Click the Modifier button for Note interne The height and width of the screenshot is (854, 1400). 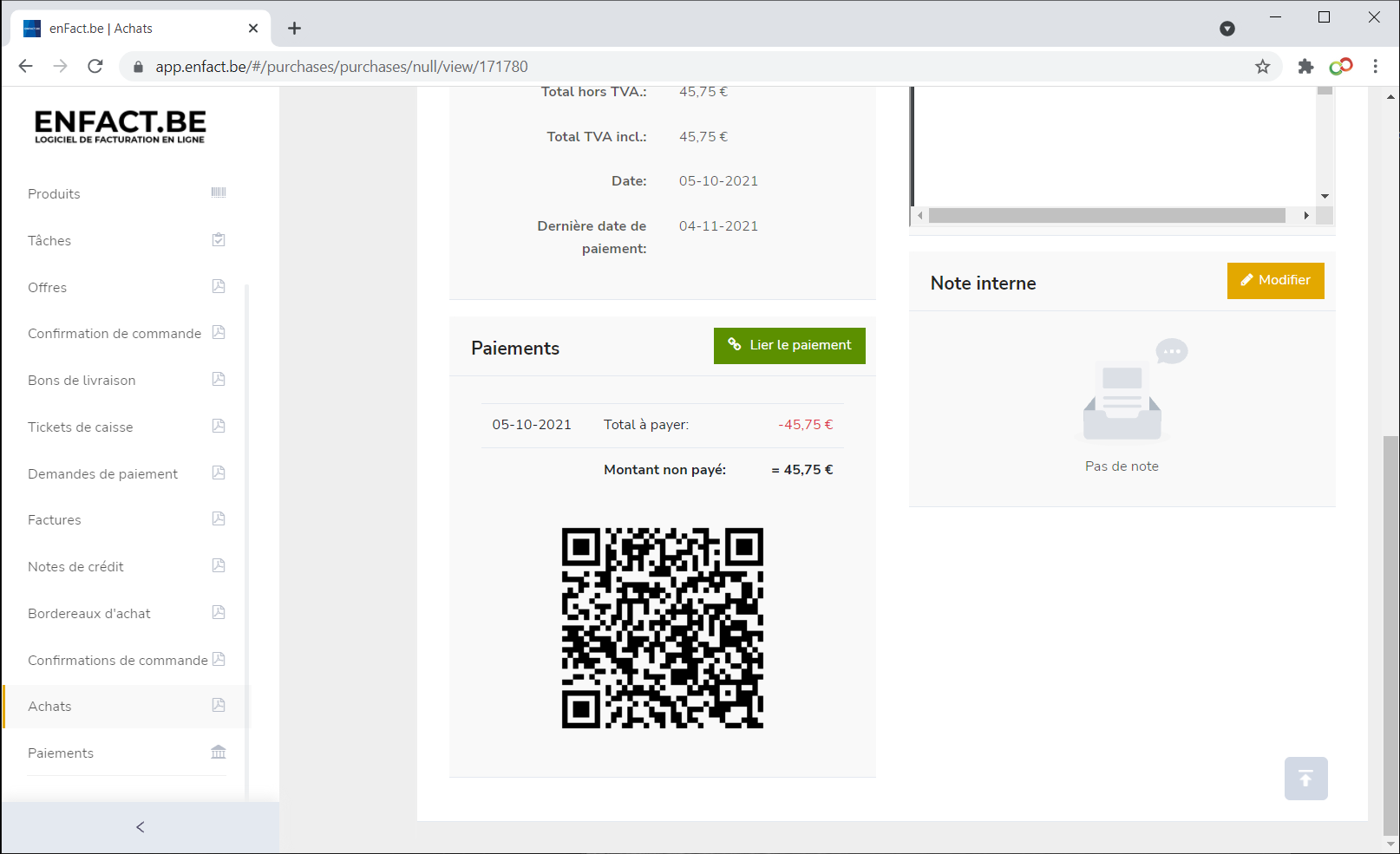pyautogui.click(x=1275, y=281)
